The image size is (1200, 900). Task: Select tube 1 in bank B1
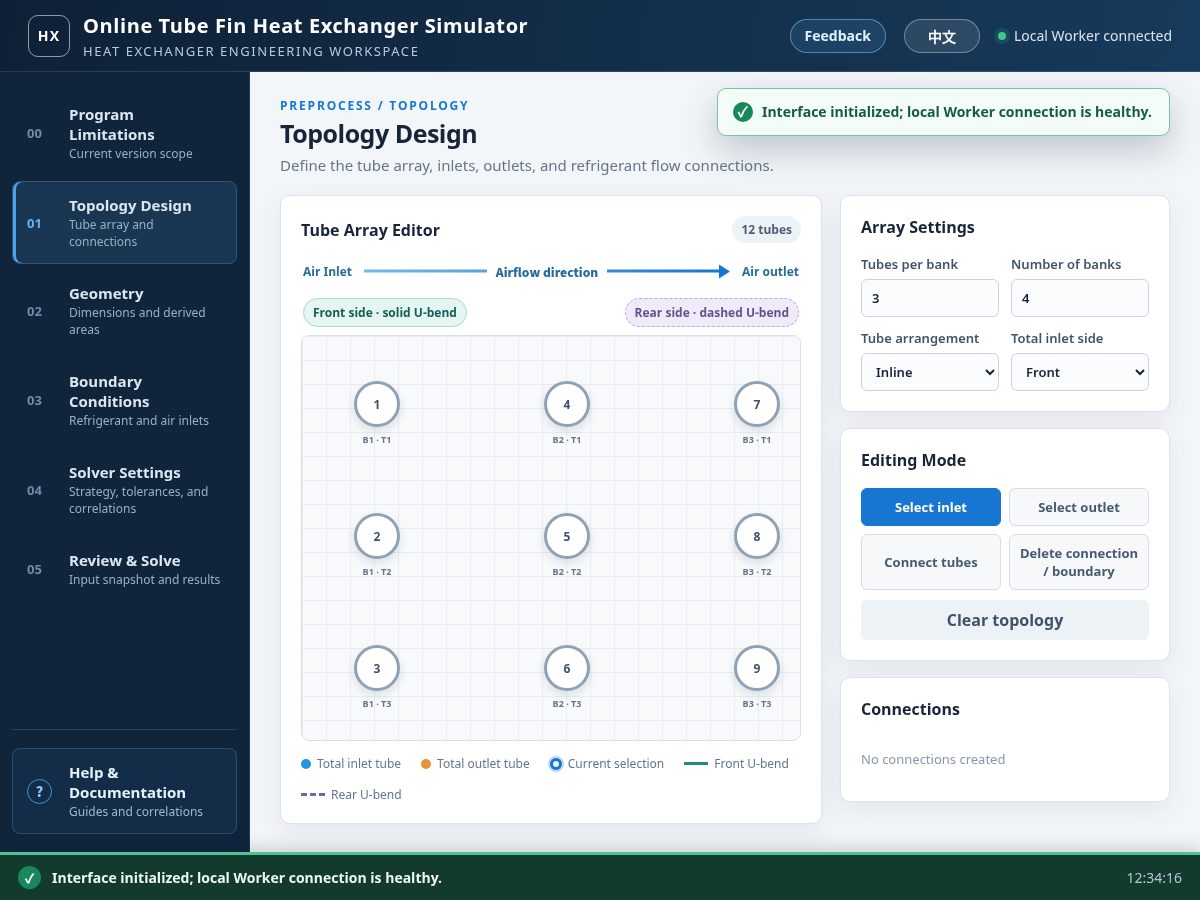tap(377, 404)
